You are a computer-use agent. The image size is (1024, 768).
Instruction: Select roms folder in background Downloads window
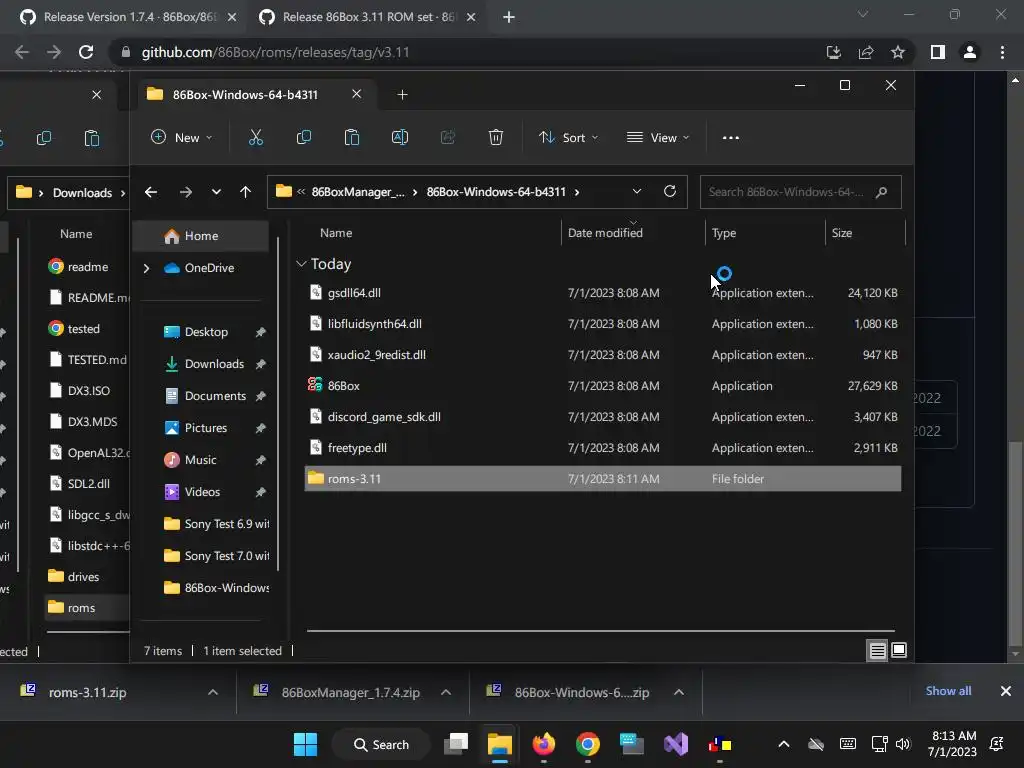point(85,608)
